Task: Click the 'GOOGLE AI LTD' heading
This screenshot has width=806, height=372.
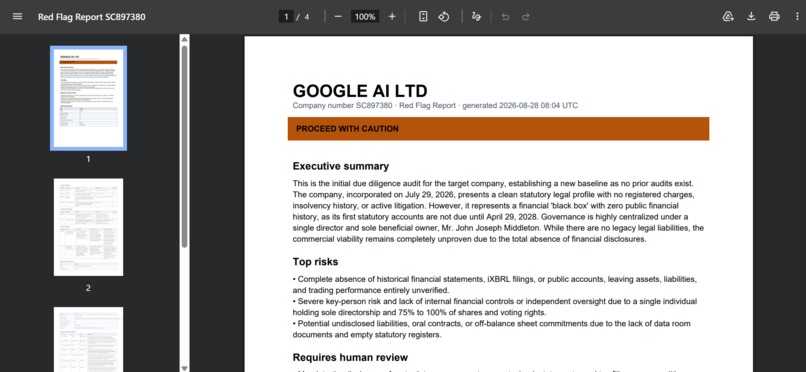Action: [x=360, y=91]
